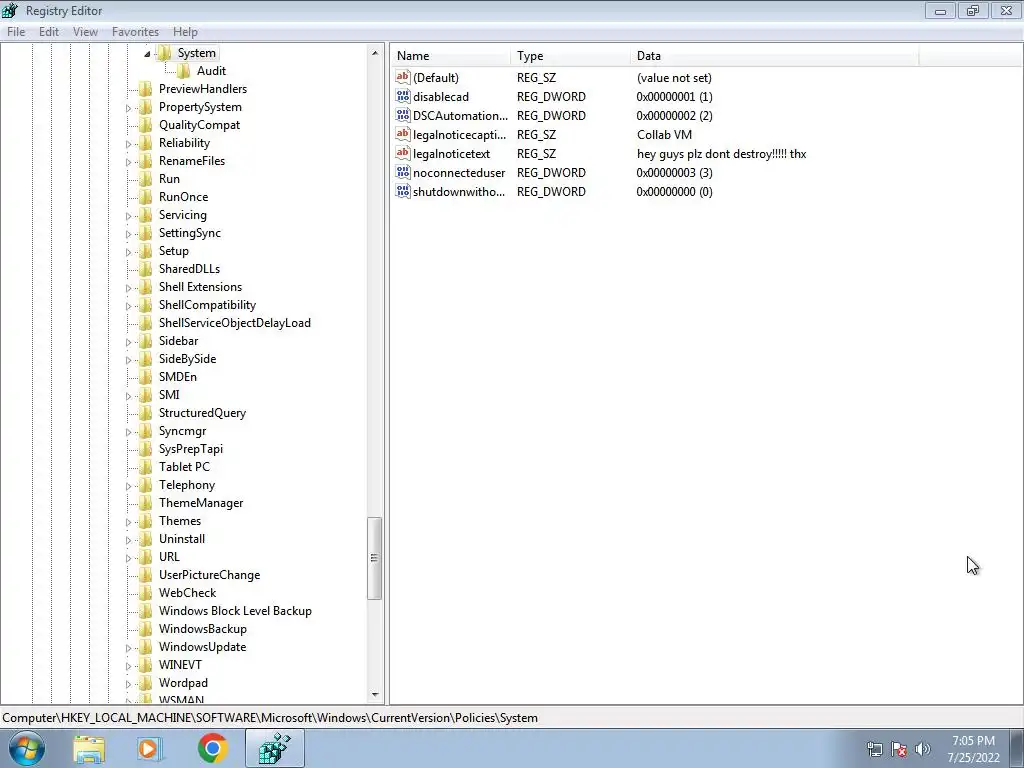Image resolution: width=1024 pixels, height=768 pixels.
Task: Expand the SettingSync key
Action: click(128, 234)
